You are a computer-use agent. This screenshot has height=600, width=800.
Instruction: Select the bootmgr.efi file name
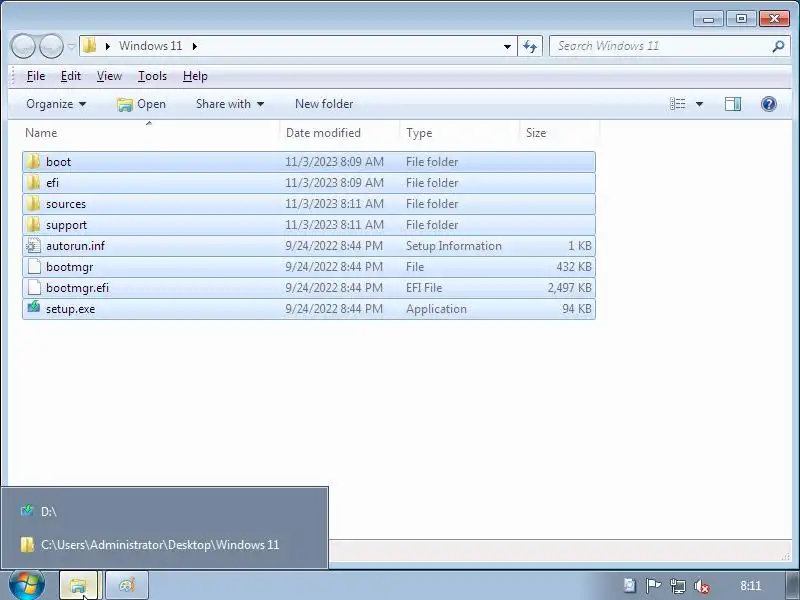click(x=78, y=288)
